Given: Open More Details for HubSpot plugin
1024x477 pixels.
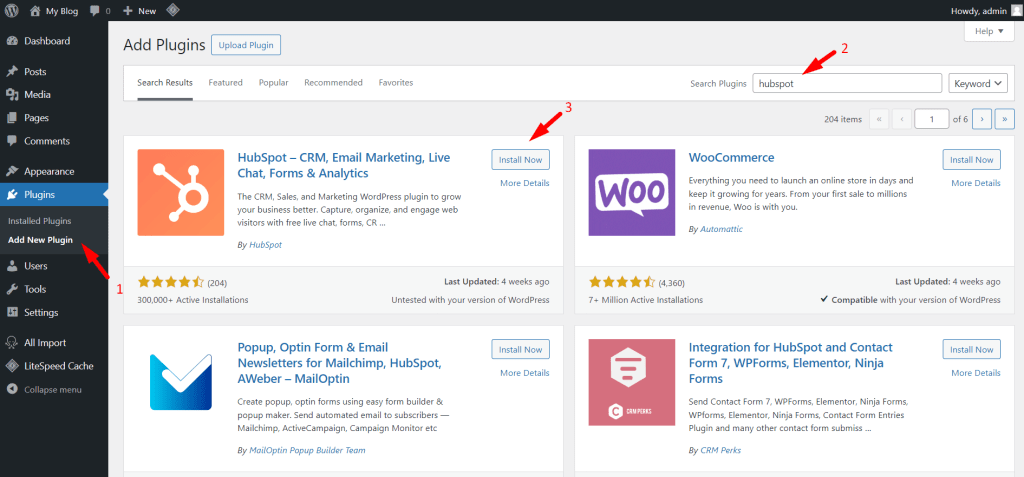Looking at the screenshot, I should [524, 183].
